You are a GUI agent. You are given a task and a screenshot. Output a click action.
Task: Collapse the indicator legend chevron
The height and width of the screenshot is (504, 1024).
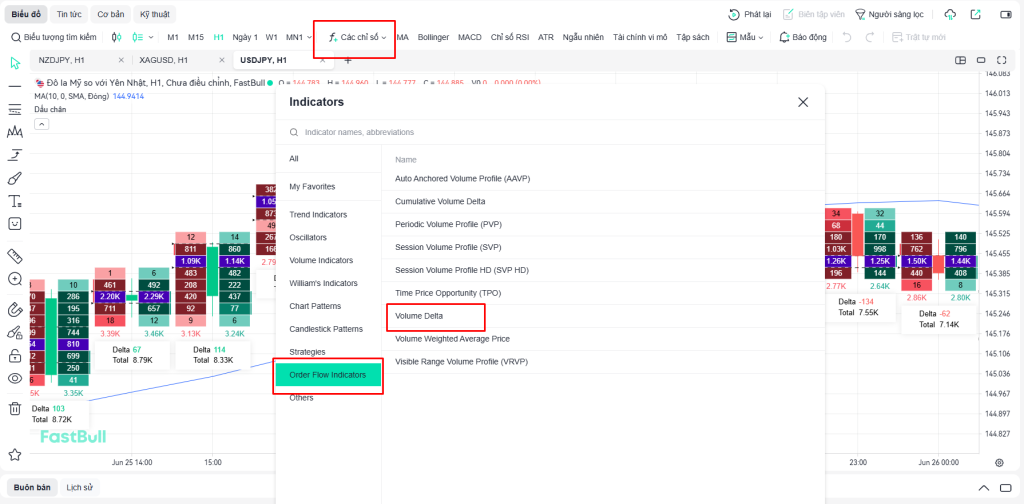(x=41, y=123)
